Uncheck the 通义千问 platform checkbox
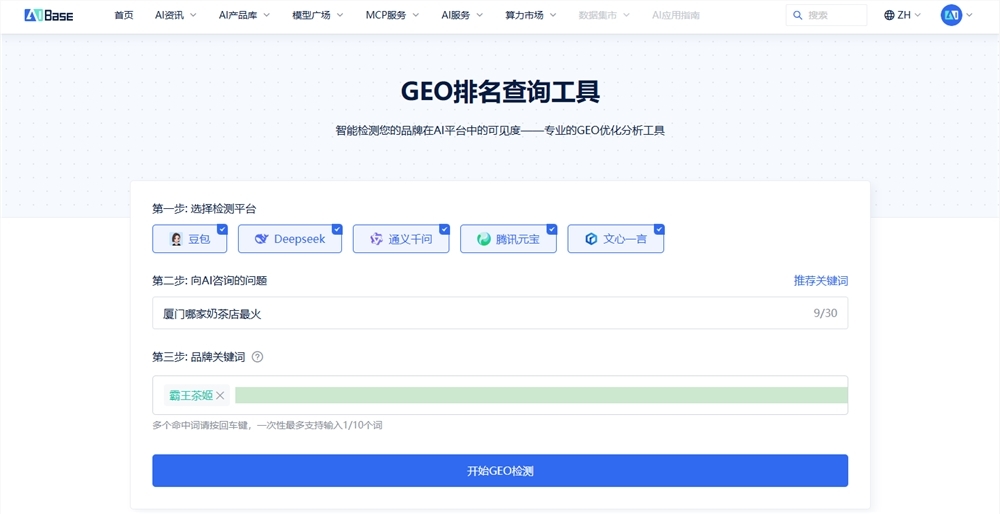Image resolution: width=1000 pixels, height=514 pixels. pyautogui.click(x=444, y=229)
